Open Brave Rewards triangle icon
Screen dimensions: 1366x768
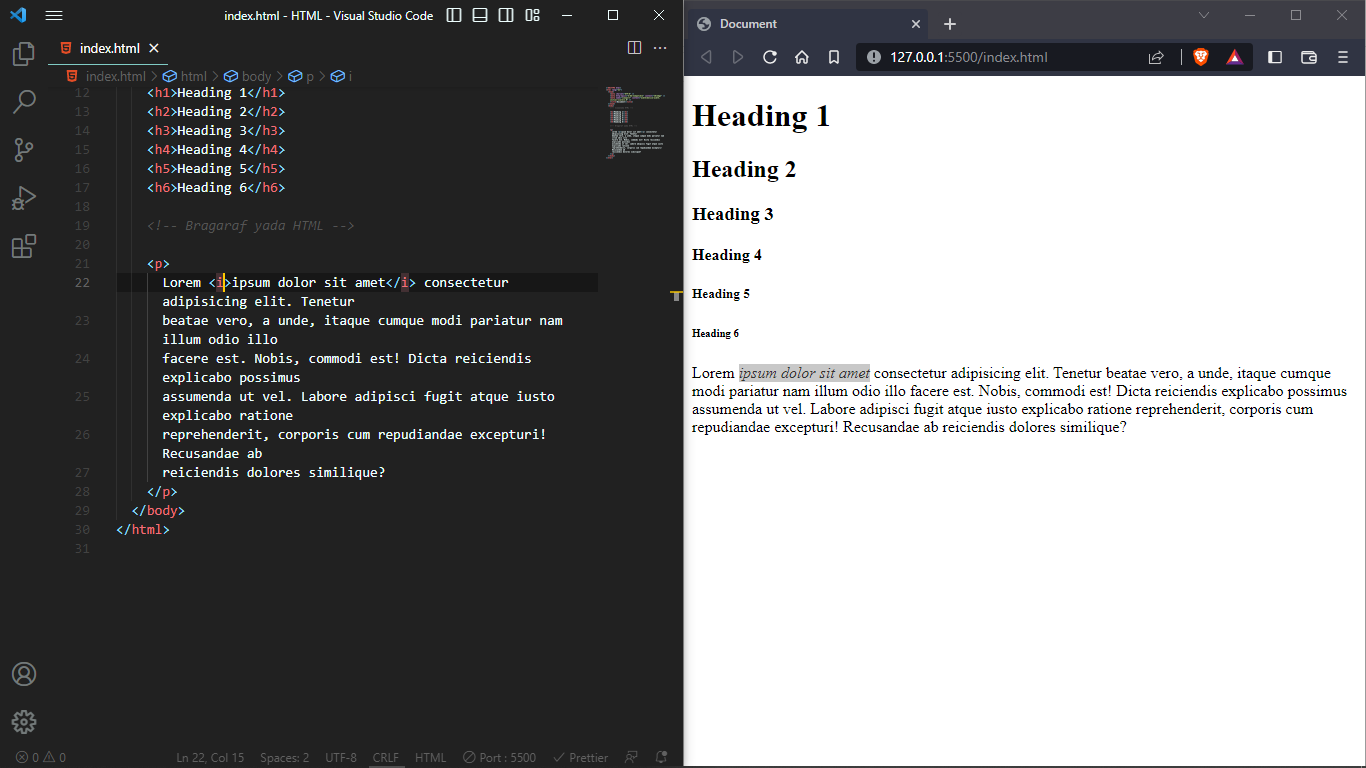pyautogui.click(x=1235, y=57)
